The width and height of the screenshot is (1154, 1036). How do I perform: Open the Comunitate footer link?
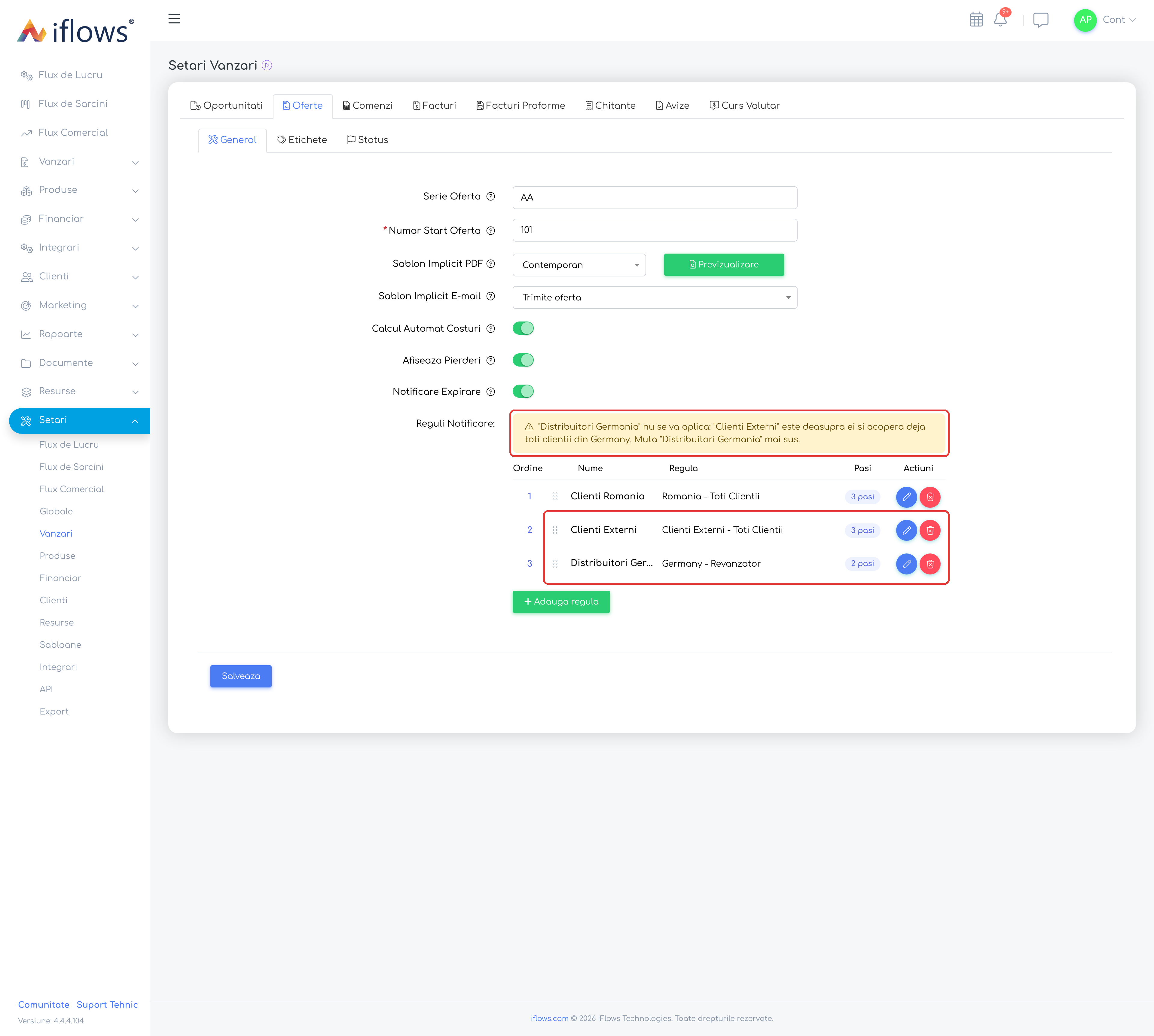[x=43, y=1005]
